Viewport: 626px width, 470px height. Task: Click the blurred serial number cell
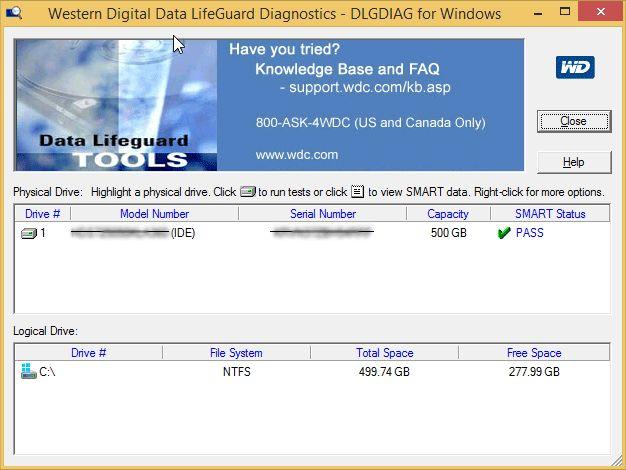click(x=322, y=232)
